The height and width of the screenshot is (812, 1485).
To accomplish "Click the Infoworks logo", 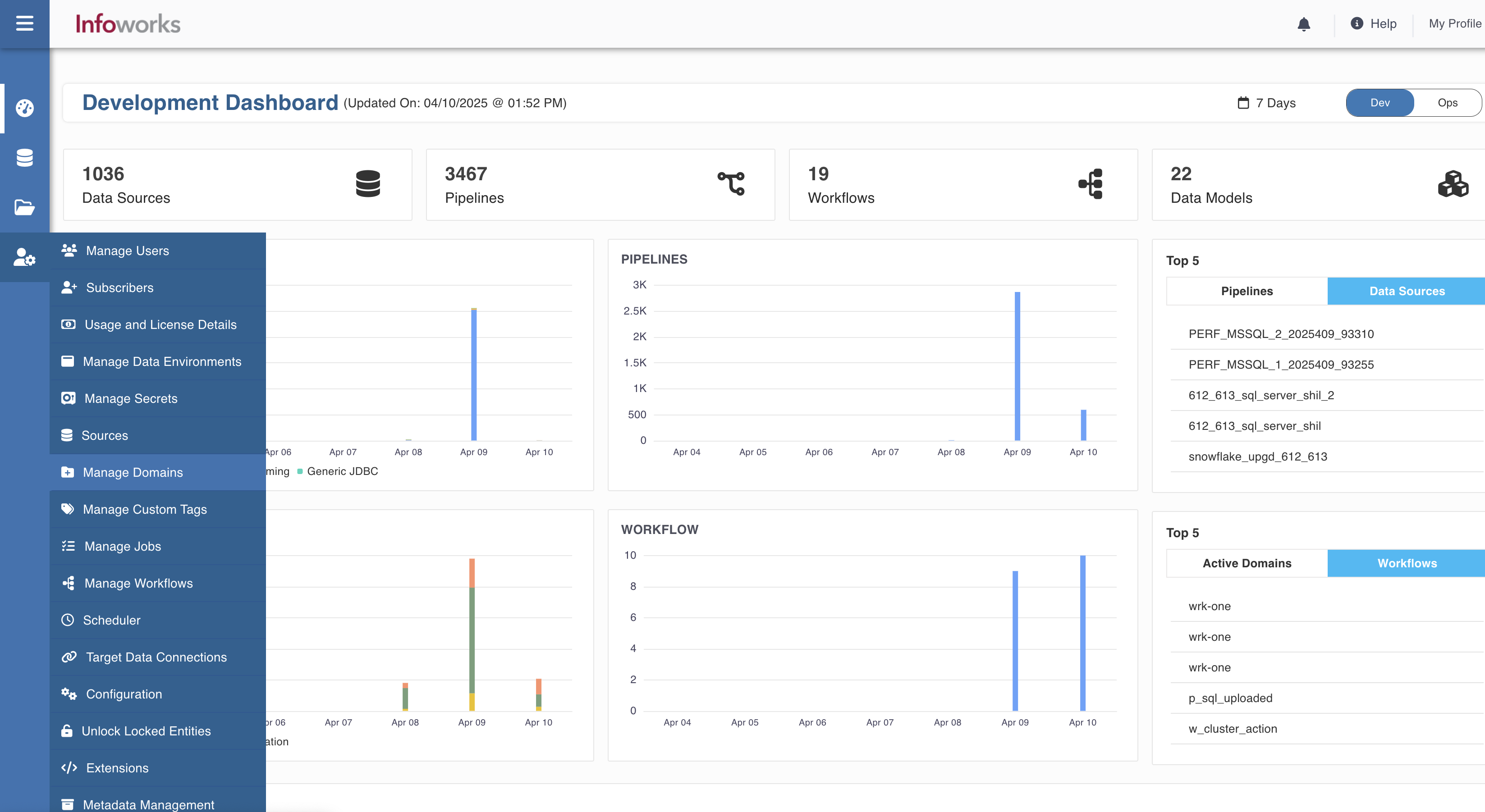I will (x=128, y=23).
